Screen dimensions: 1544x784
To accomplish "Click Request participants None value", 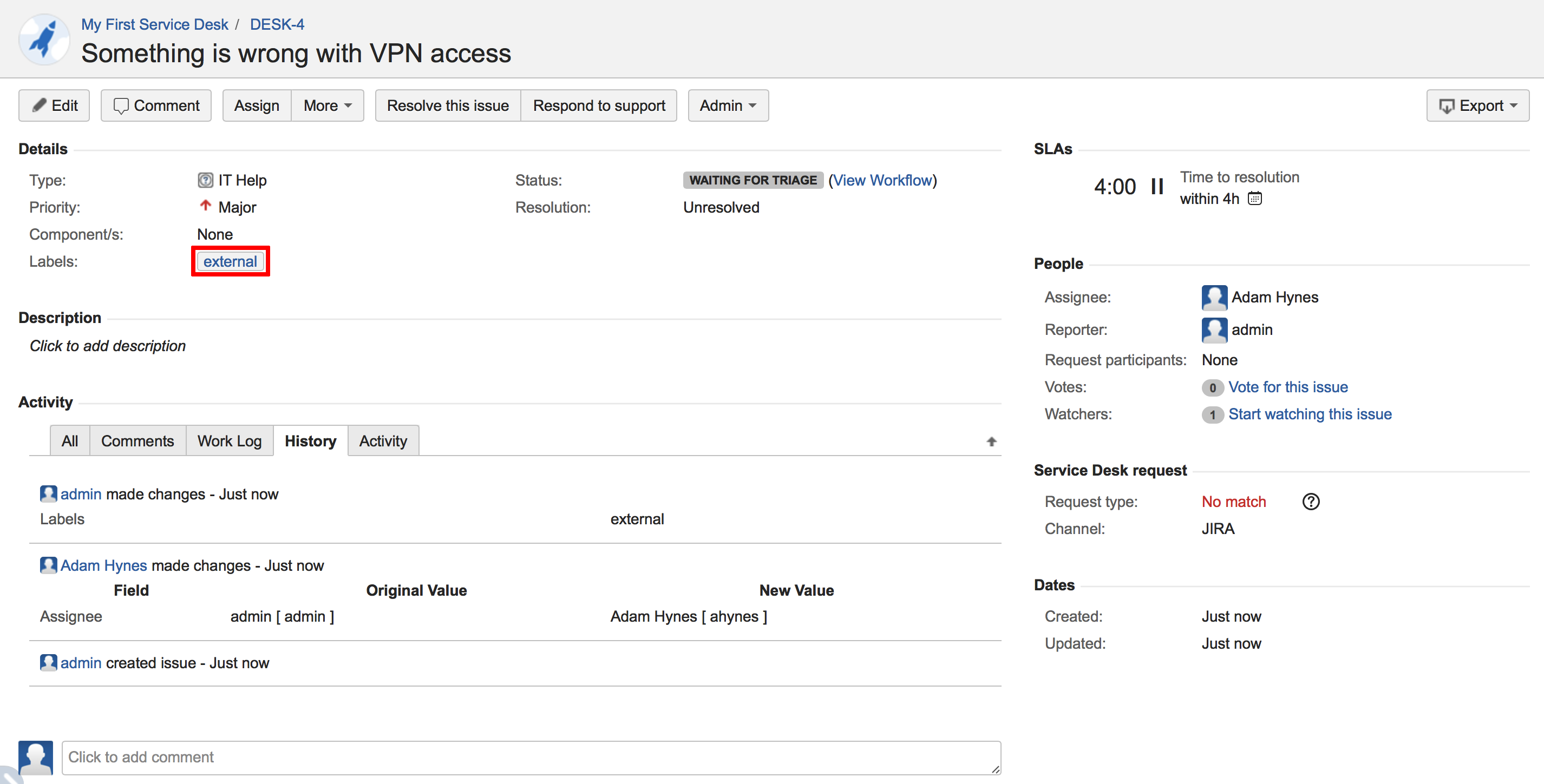I will 1219,360.
